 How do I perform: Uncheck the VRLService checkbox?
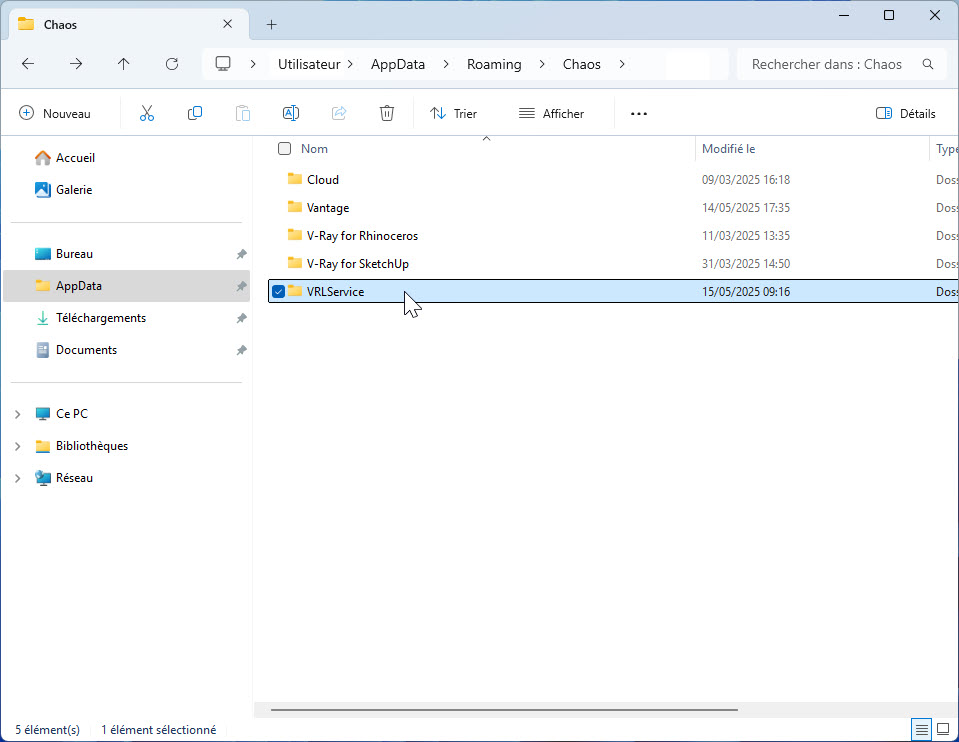tap(278, 292)
